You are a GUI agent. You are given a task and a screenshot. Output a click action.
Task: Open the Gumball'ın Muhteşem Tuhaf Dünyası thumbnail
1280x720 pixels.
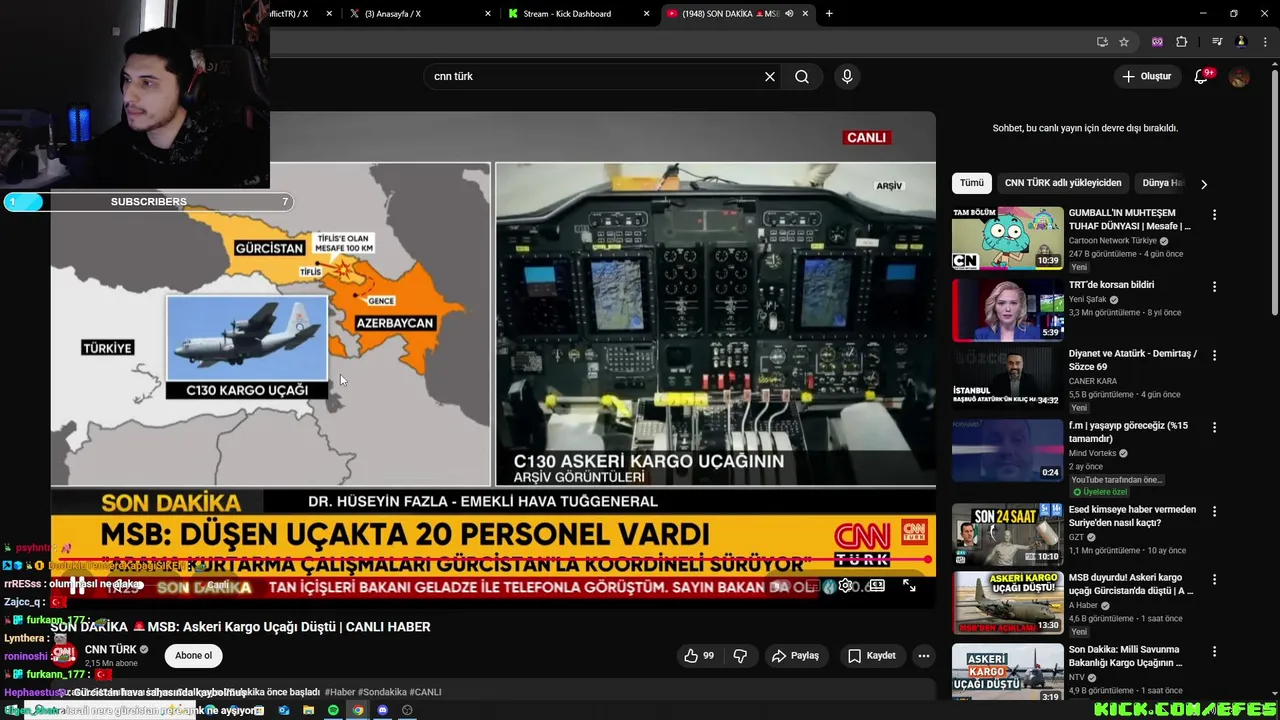1007,238
